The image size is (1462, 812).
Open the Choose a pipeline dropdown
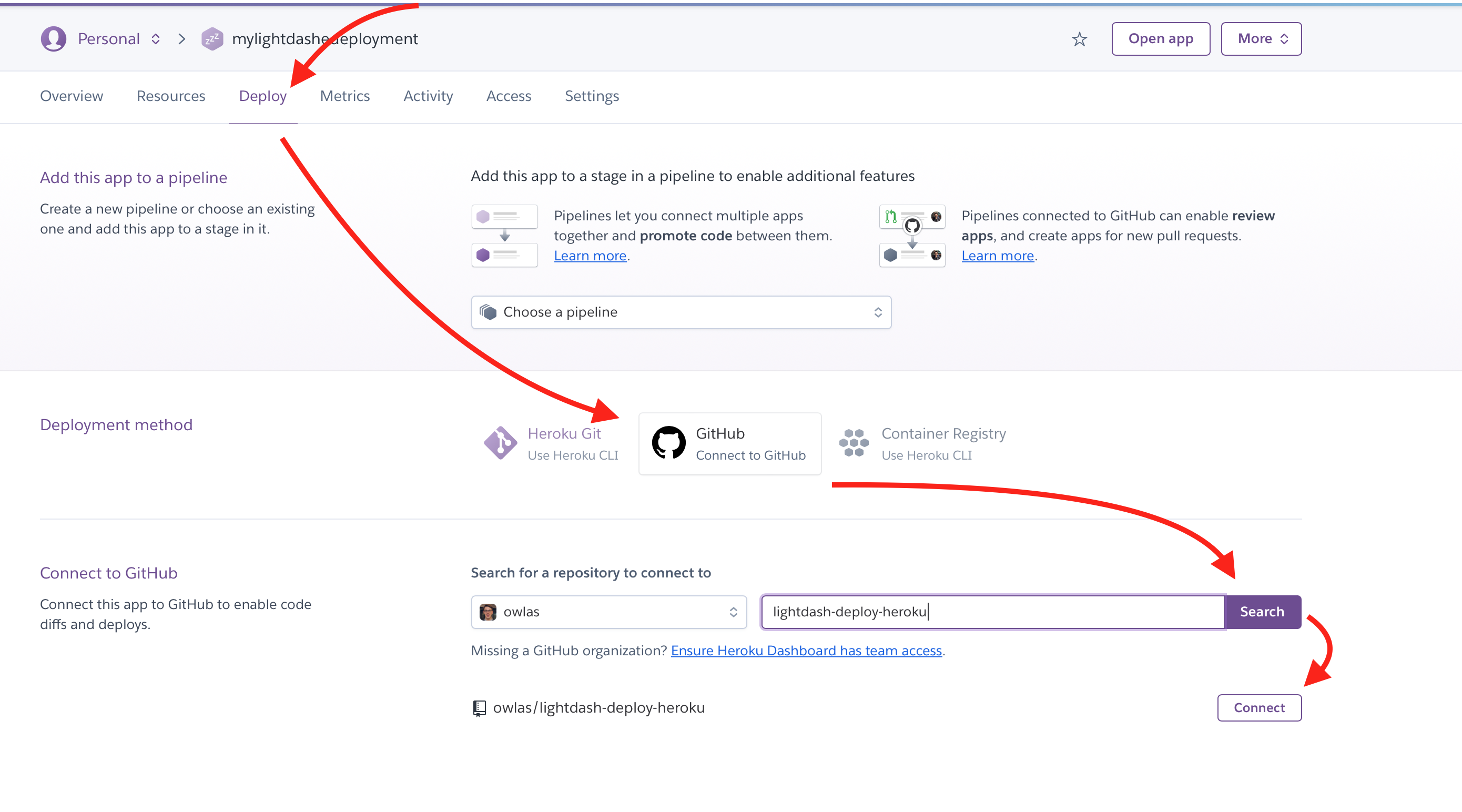coord(681,312)
